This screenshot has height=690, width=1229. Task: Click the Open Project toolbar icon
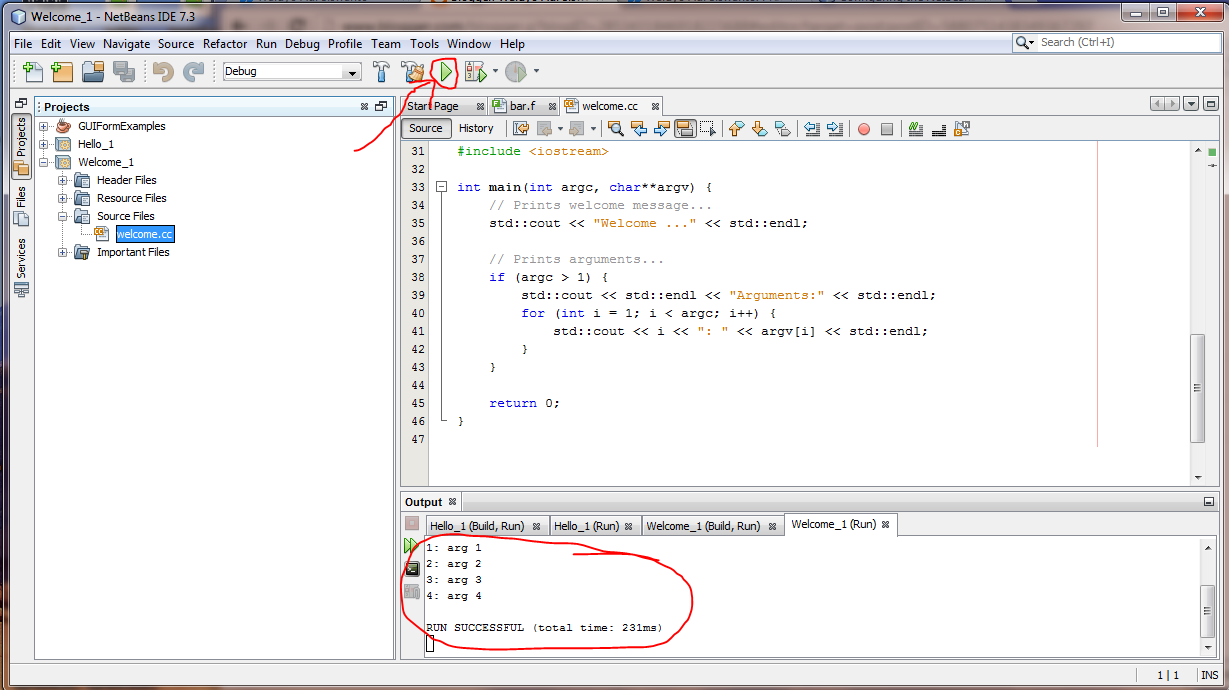93,72
